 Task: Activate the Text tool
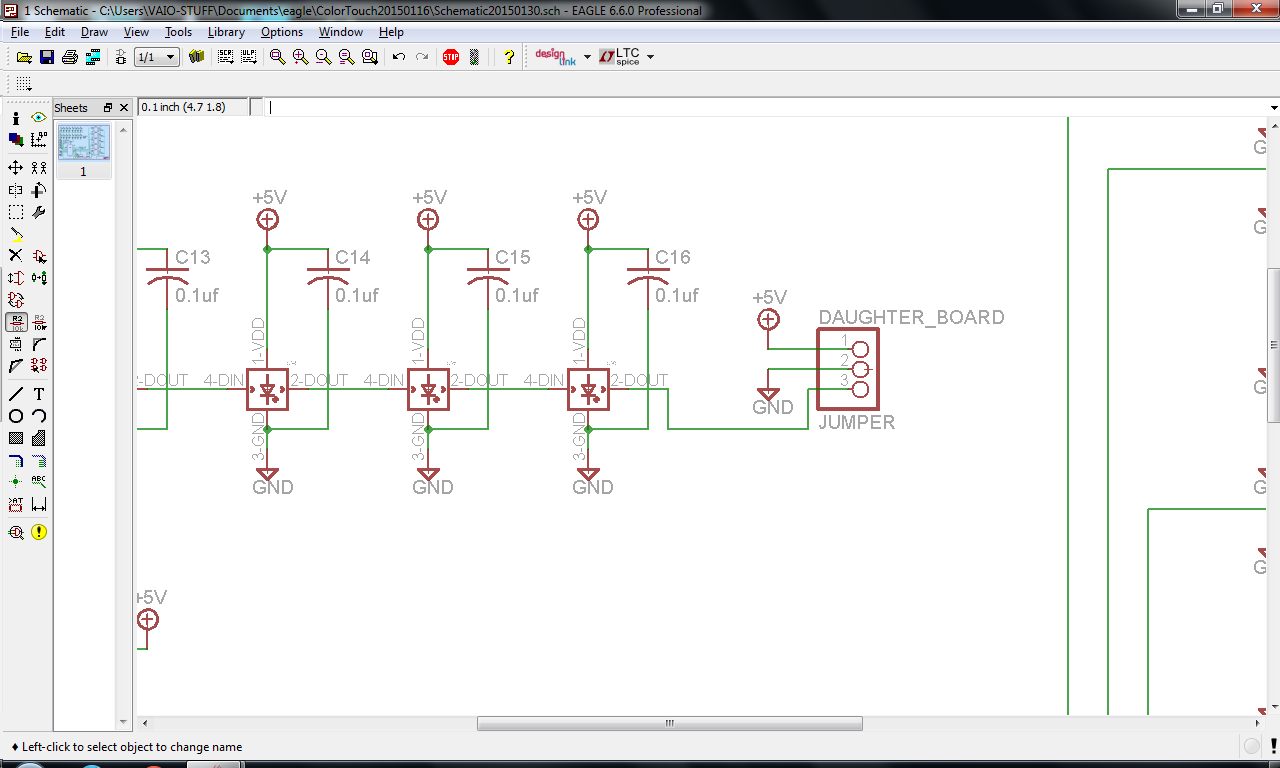point(39,394)
